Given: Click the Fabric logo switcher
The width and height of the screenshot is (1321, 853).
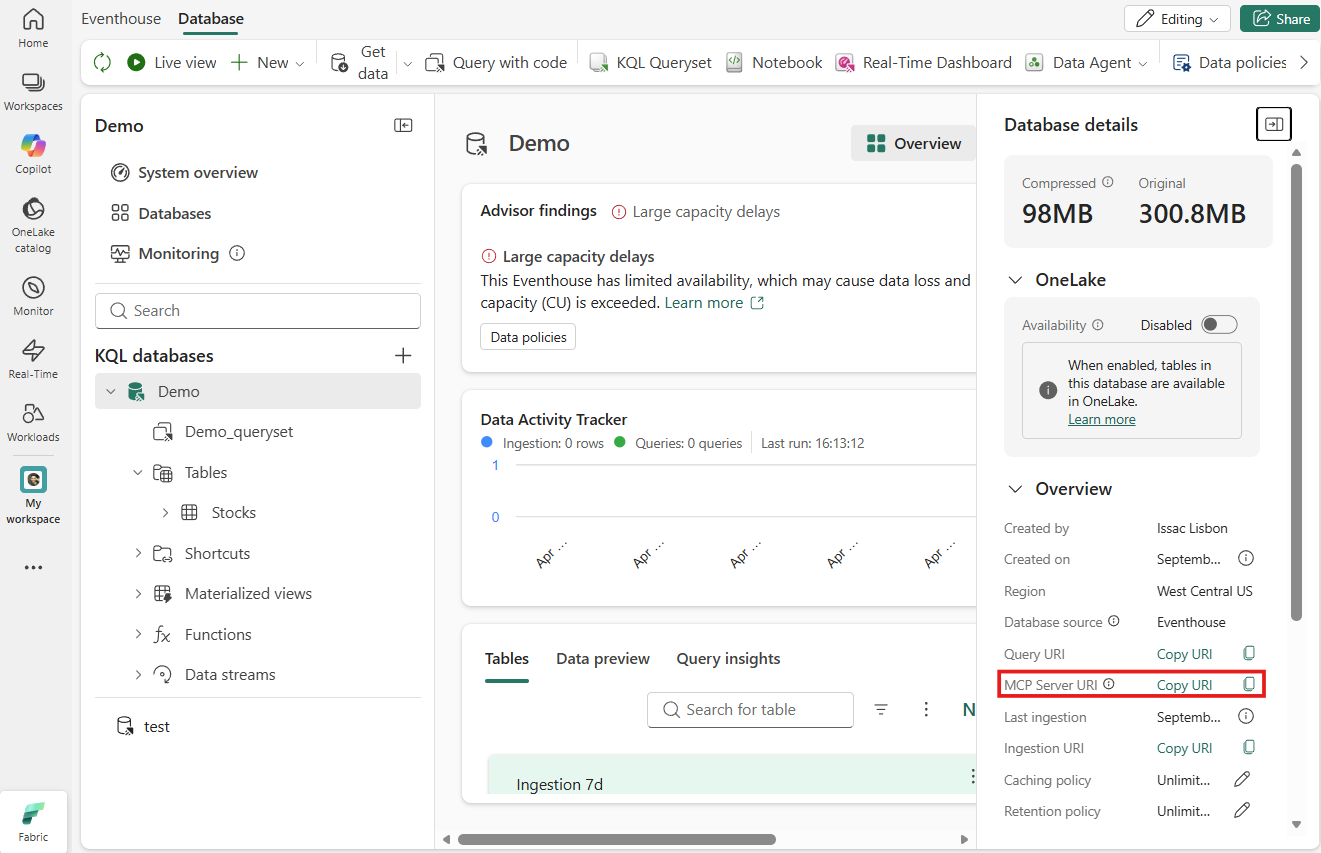Looking at the screenshot, I should pyautogui.click(x=33, y=821).
